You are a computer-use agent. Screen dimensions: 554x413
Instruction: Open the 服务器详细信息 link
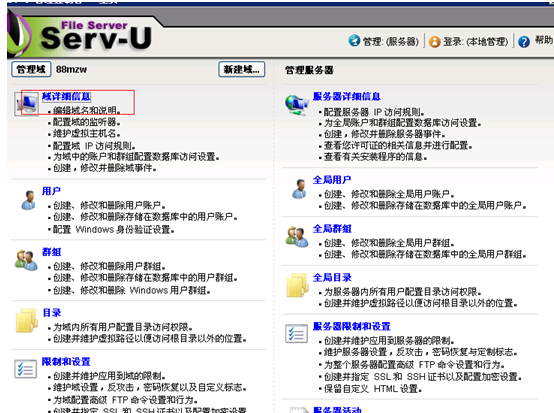(x=347, y=96)
